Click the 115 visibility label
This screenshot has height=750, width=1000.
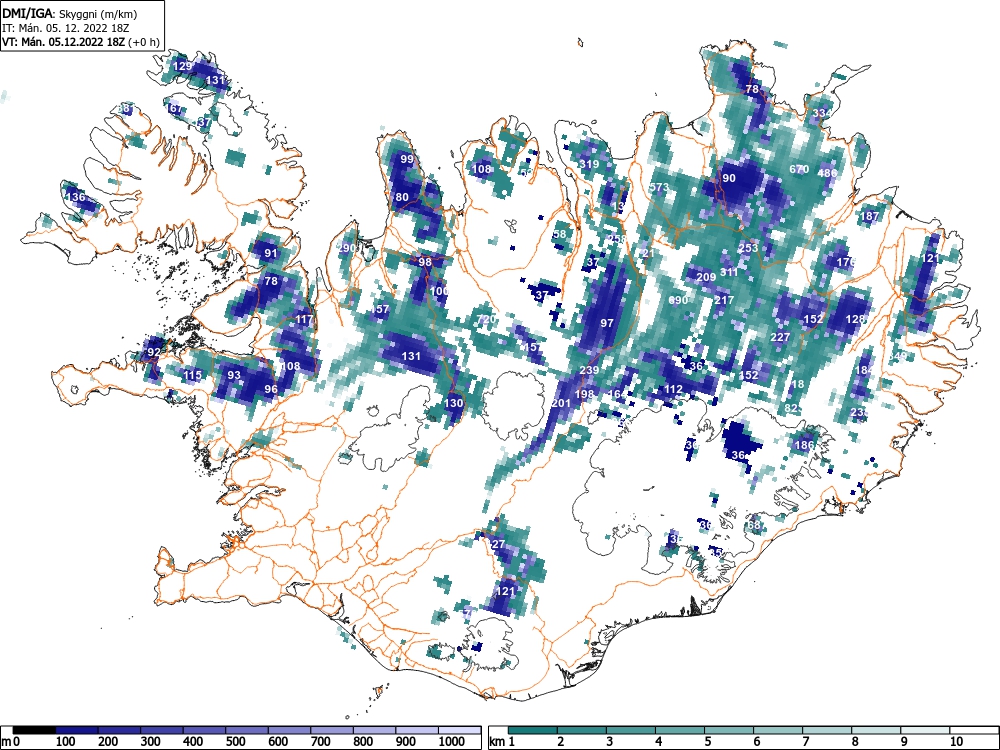tap(193, 376)
